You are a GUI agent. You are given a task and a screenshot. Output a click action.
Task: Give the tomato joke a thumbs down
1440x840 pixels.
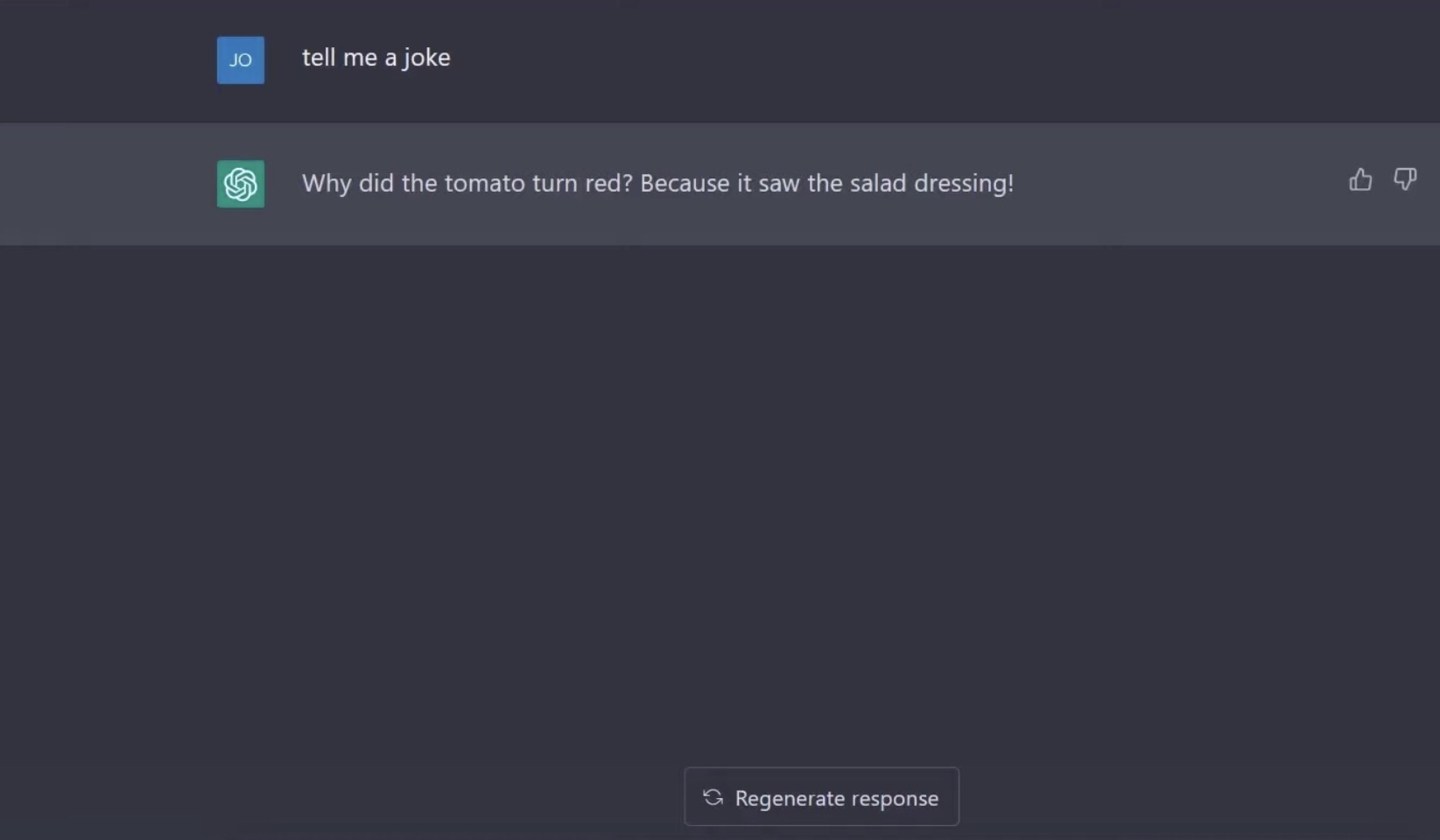1405,179
